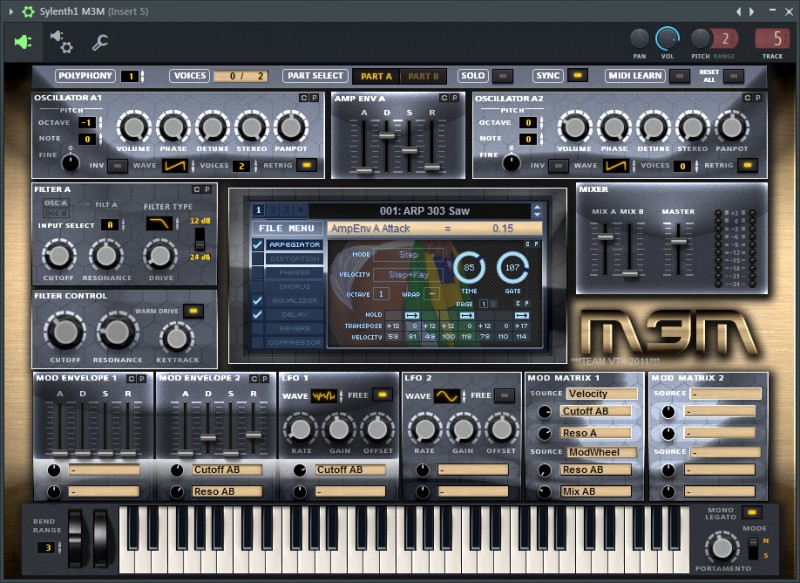Toggle the Sync switch
The width and height of the screenshot is (800, 583).
[x=578, y=75]
